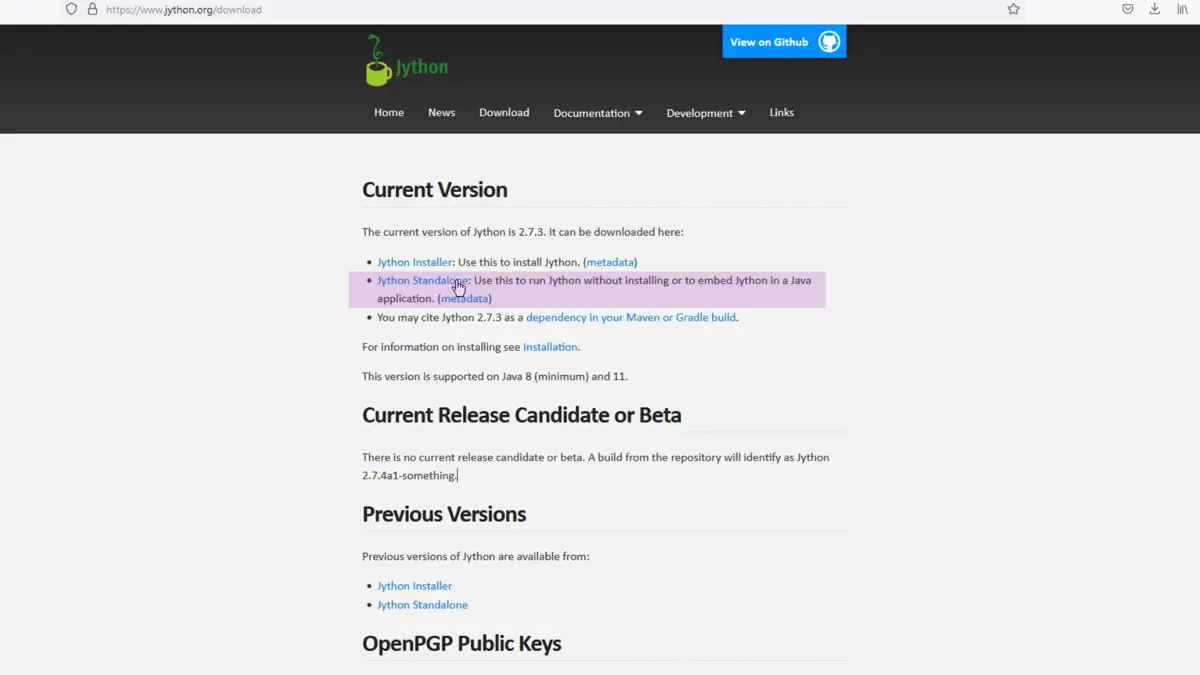This screenshot has height=675, width=1200.
Task: Click the current Jython Standalone link
Action: pos(422,281)
